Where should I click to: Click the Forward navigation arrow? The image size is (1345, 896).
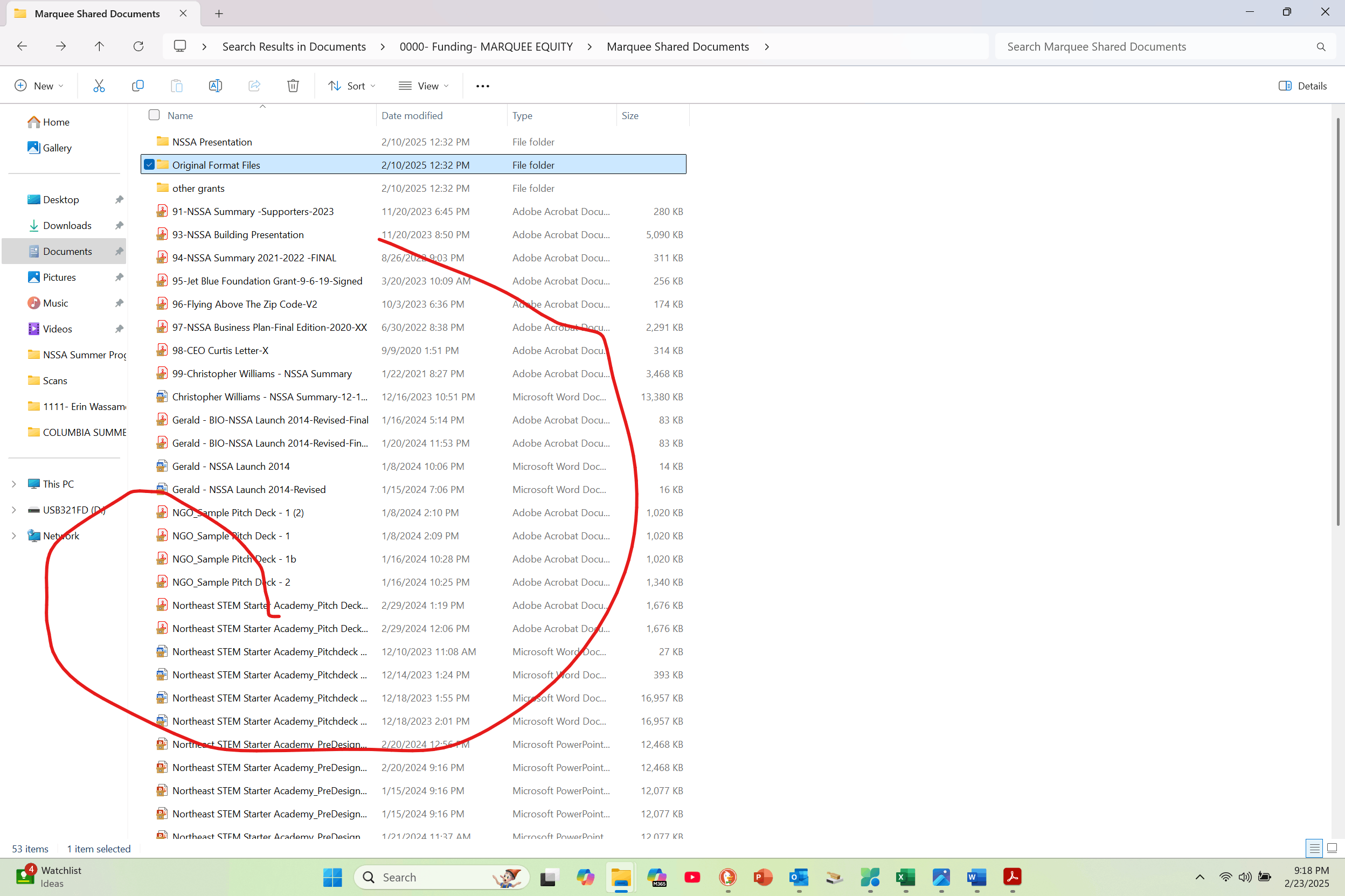(60, 46)
